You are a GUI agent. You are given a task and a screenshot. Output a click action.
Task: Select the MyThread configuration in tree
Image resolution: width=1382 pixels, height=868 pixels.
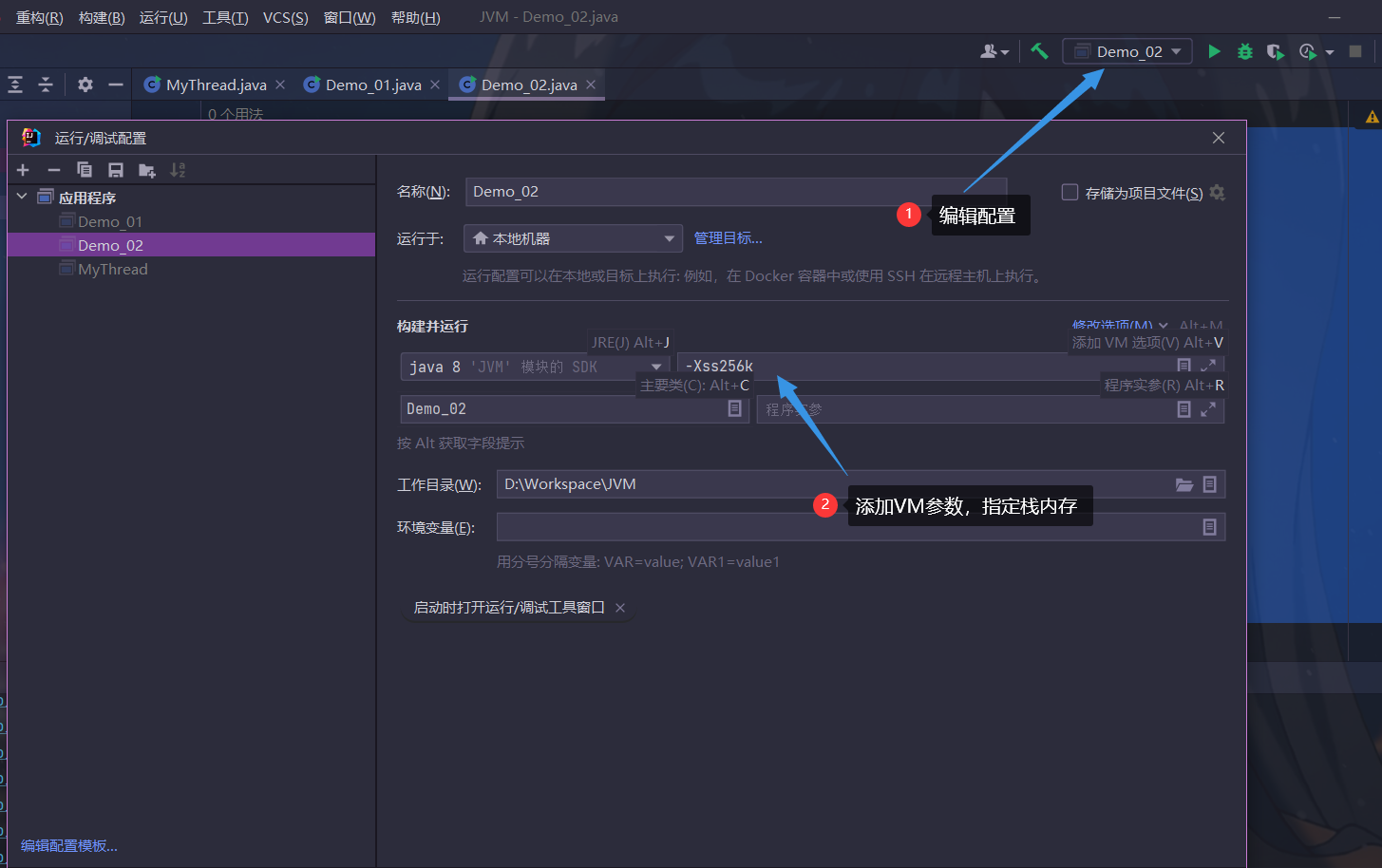pos(112,269)
